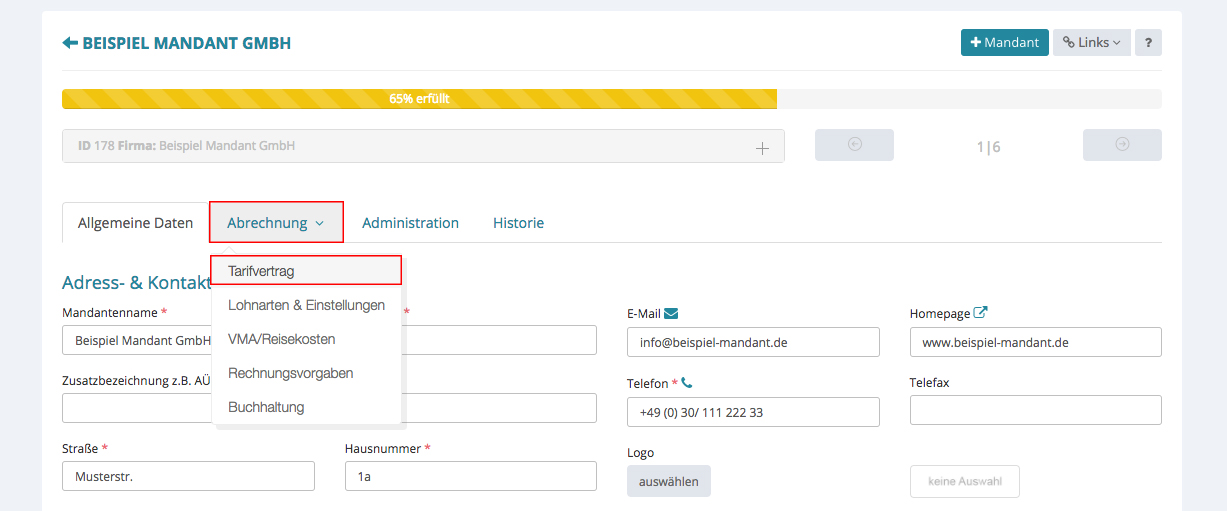Click the 65% erfüllt progress bar
The image size is (1227, 511).
419,99
